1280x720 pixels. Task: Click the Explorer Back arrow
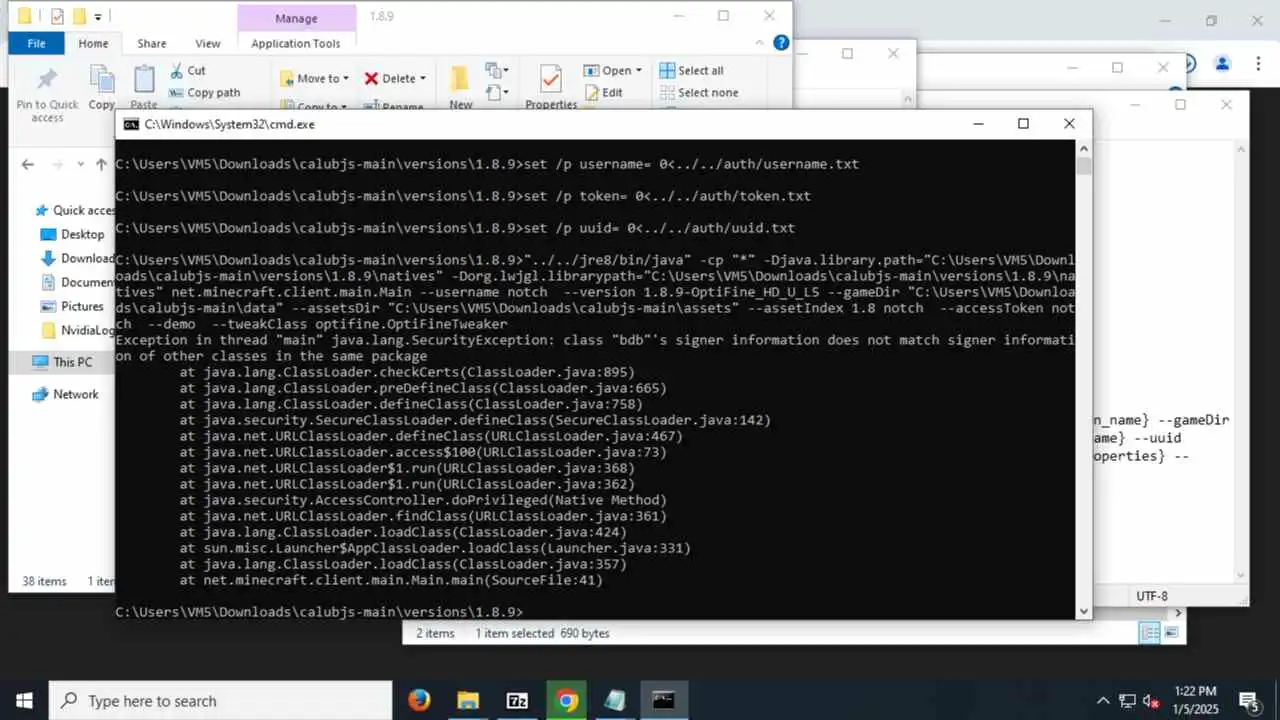(27, 165)
